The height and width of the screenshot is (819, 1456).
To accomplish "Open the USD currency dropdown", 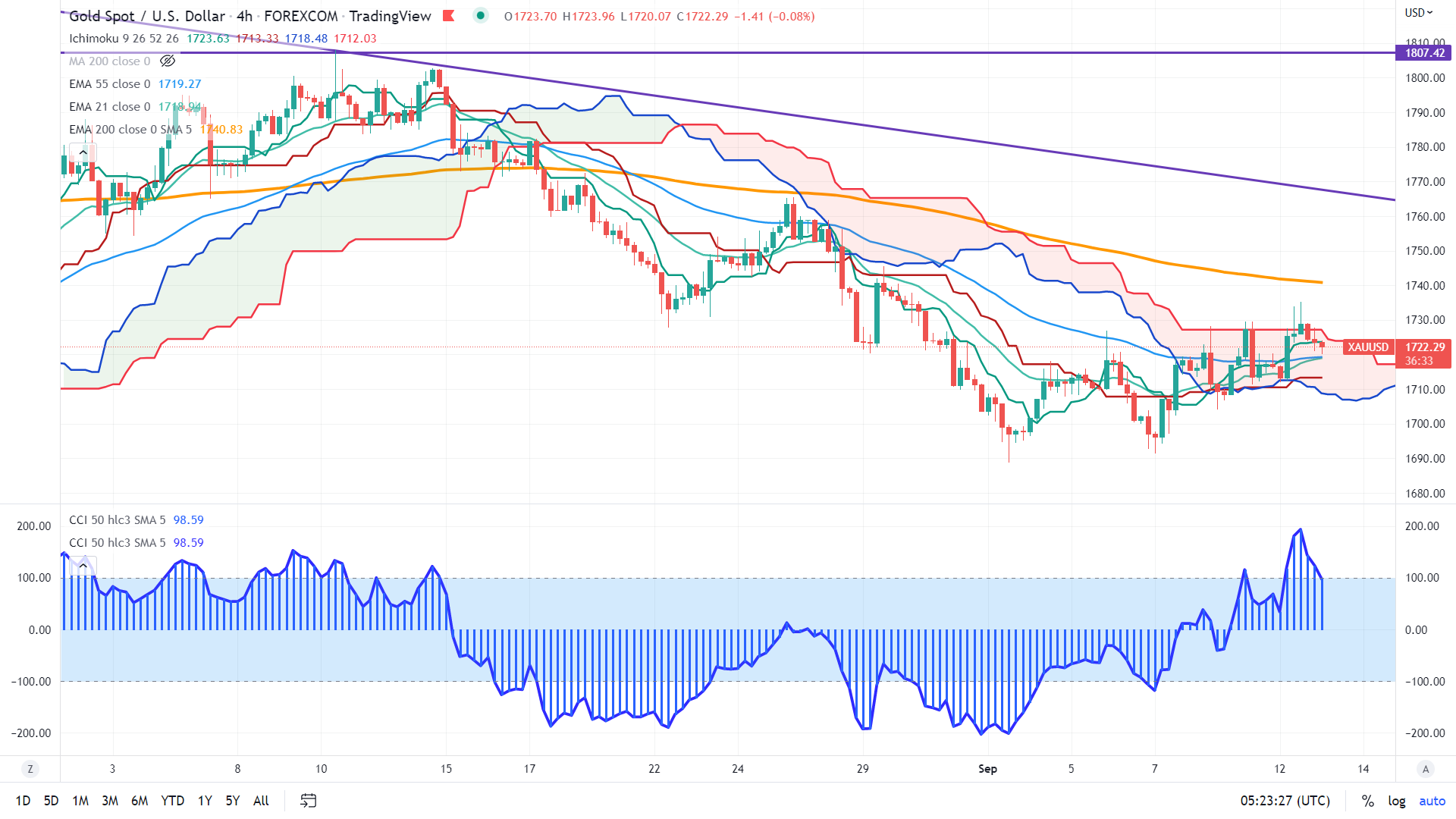I will [1418, 12].
